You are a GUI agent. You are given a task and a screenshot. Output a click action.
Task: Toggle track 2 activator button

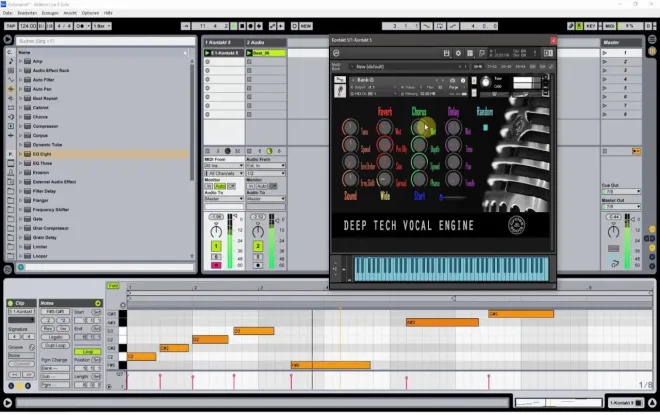point(258,246)
